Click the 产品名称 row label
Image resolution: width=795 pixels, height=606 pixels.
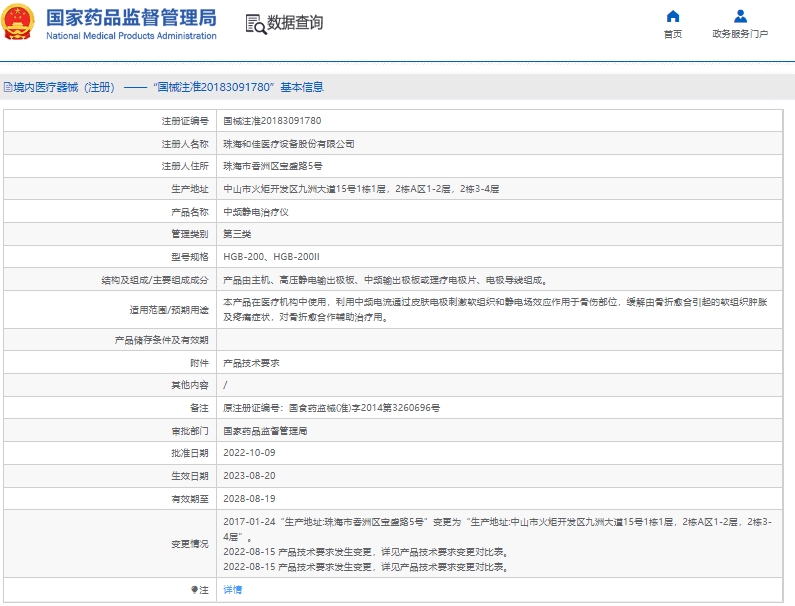tap(190, 212)
